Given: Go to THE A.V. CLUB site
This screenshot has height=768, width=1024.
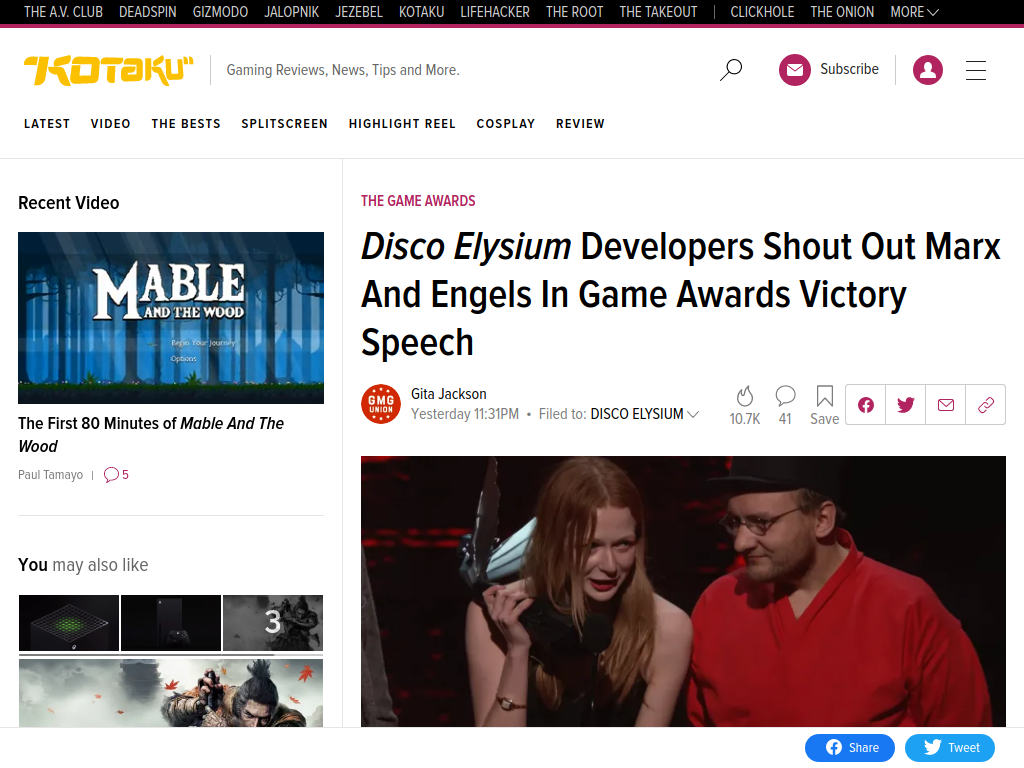Looking at the screenshot, I should click(x=63, y=12).
